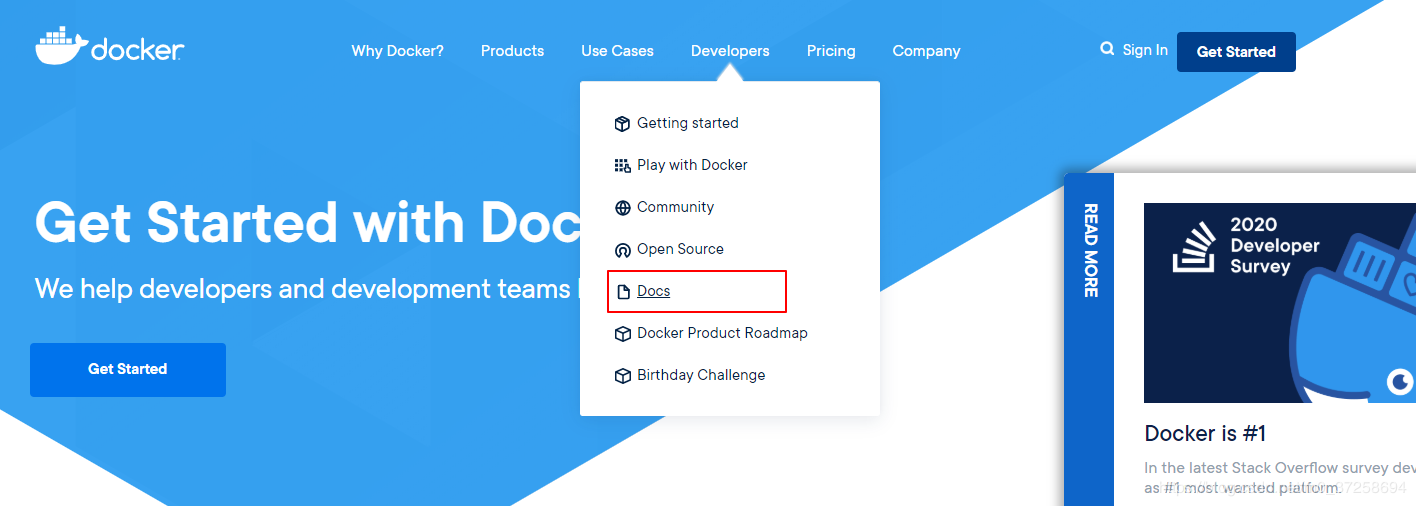This screenshot has height=506, width=1416.
Task: Click the Getting started box icon
Action: [622, 124]
